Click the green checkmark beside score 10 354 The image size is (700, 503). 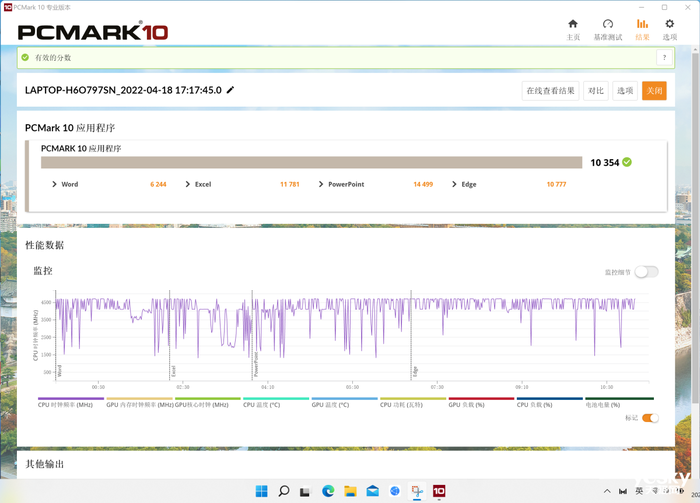click(627, 162)
